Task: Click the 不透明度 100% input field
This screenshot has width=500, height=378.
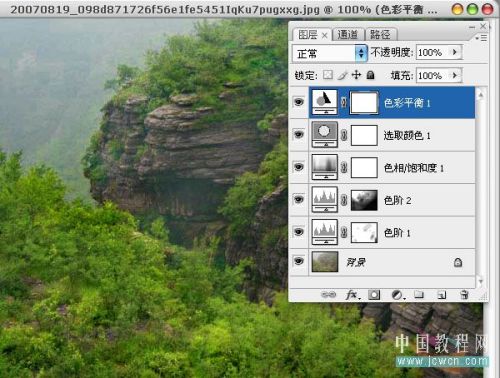Action: click(x=433, y=52)
